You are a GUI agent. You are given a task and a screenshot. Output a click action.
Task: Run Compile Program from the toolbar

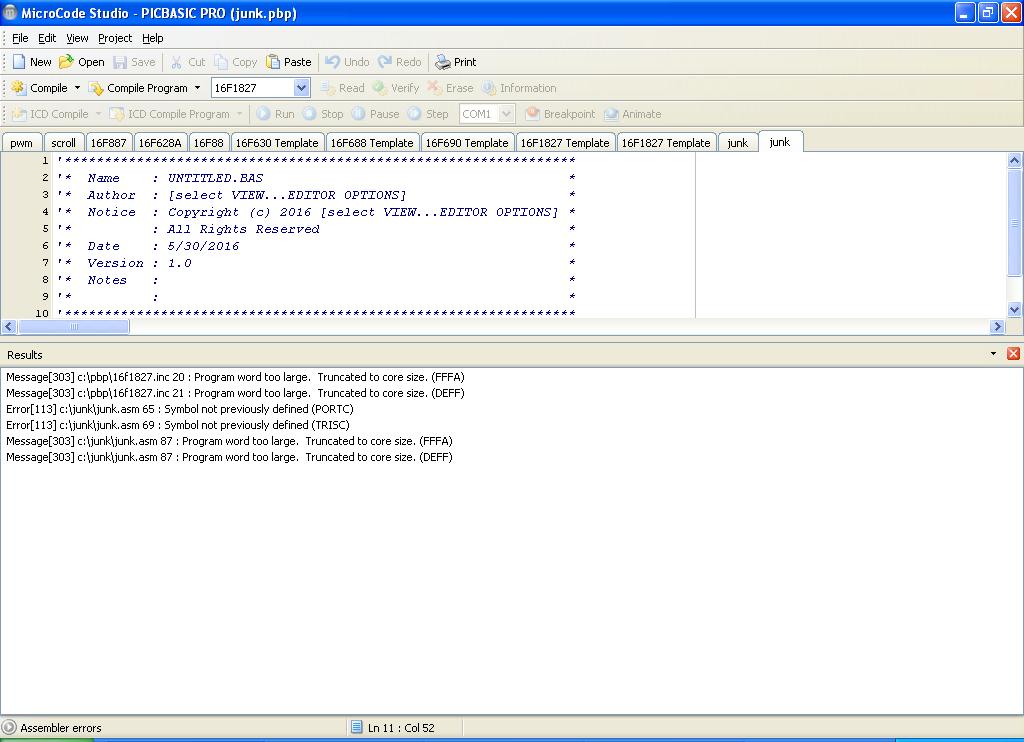138,88
